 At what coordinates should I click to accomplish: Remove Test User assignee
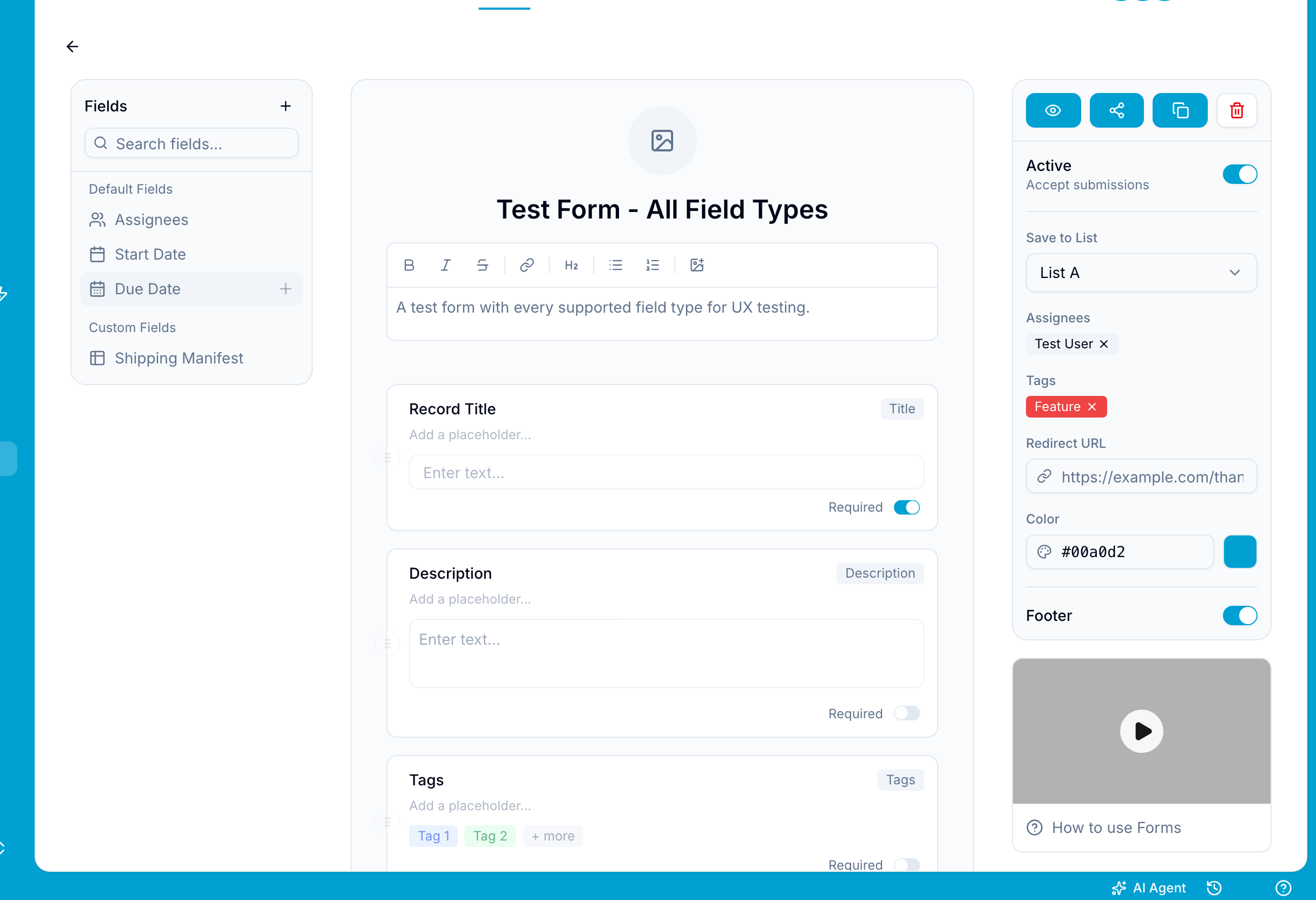tap(1104, 343)
